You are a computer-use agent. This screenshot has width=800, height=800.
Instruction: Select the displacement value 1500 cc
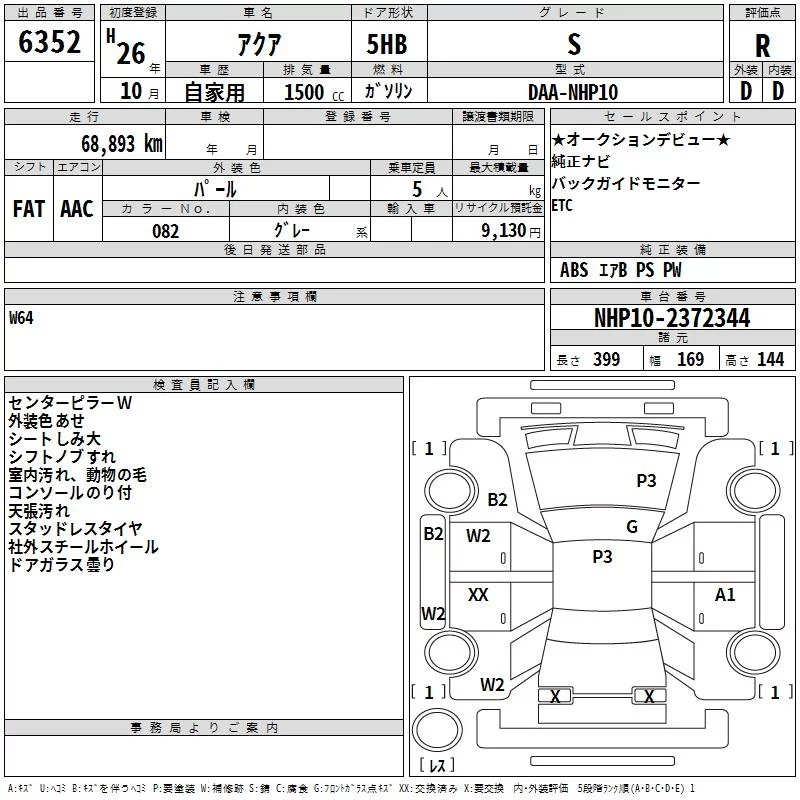click(x=314, y=92)
